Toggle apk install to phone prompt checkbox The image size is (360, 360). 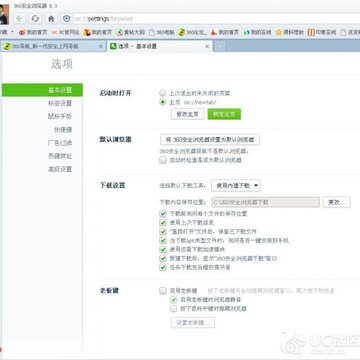coord(163,241)
